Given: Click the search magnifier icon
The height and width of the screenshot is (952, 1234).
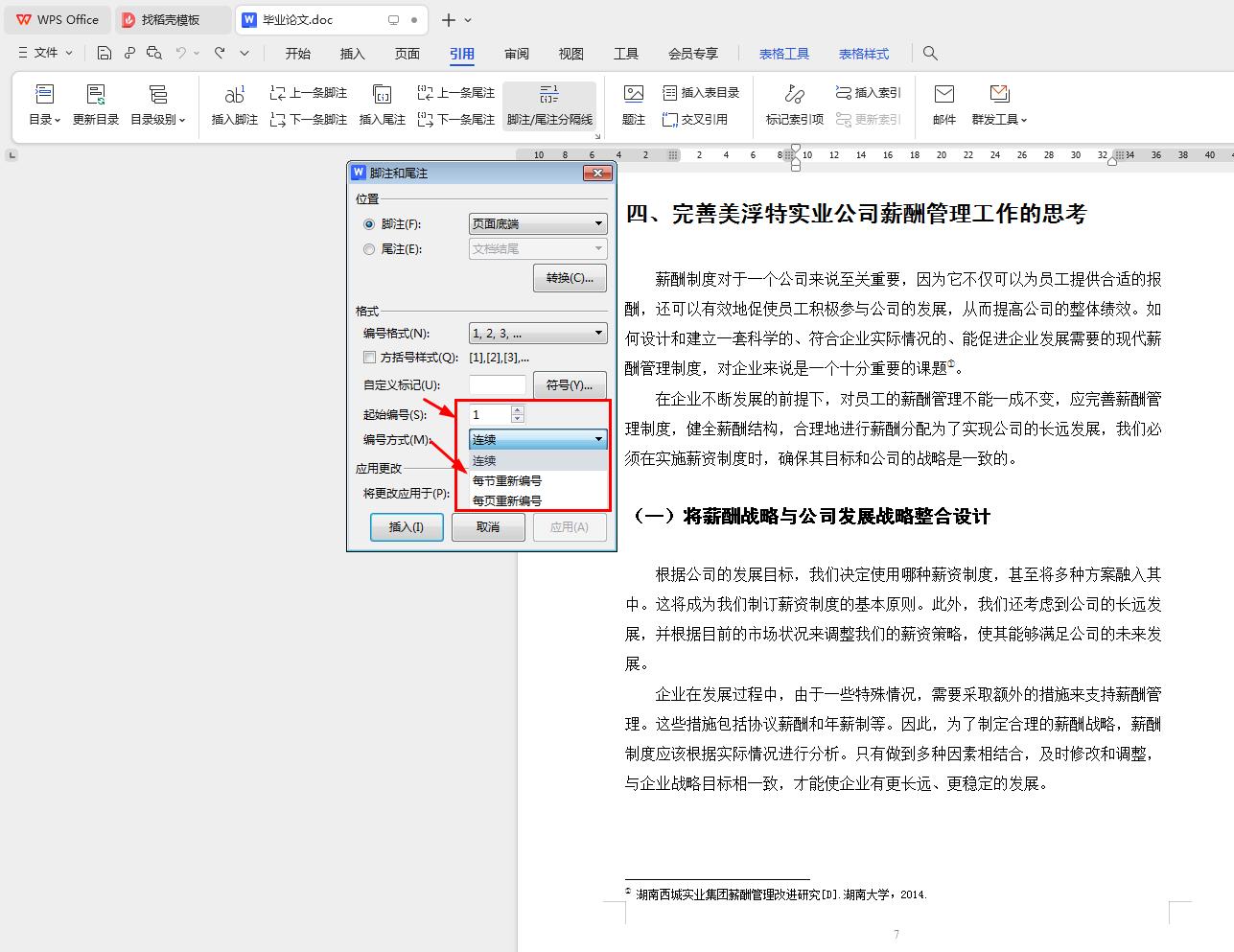Looking at the screenshot, I should (930, 54).
